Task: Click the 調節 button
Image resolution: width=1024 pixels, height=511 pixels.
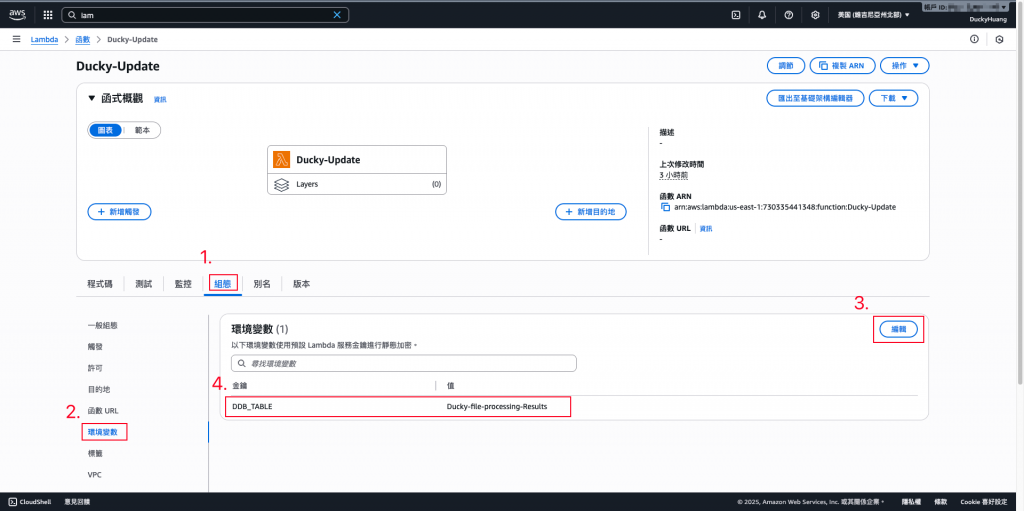Action: tap(785, 66)
